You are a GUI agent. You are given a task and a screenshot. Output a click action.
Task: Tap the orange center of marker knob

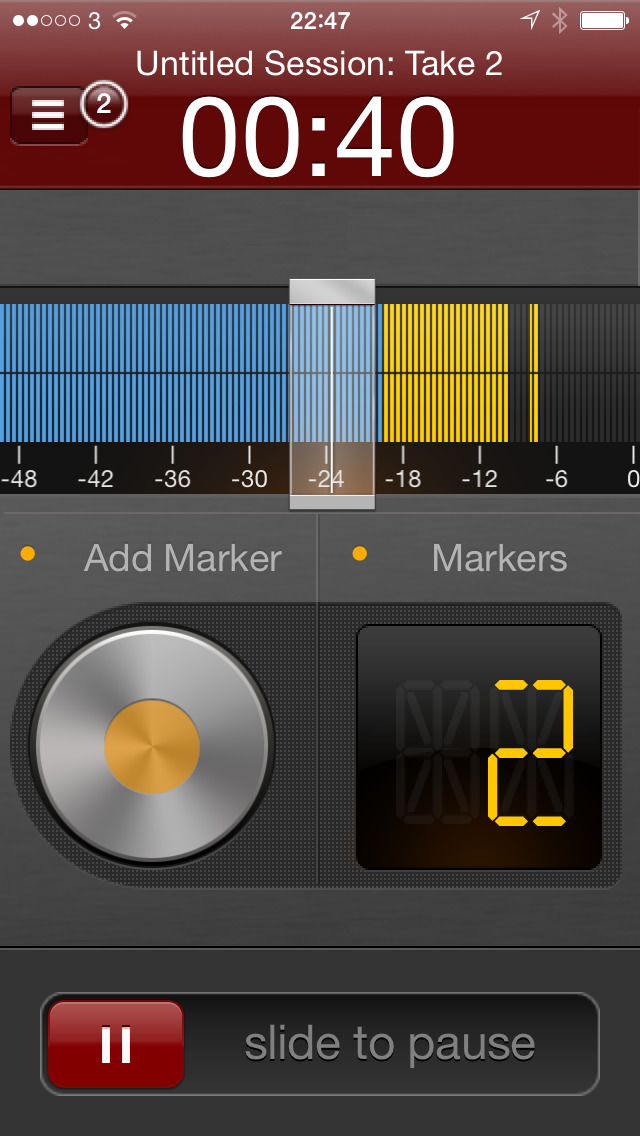[152, 747]
